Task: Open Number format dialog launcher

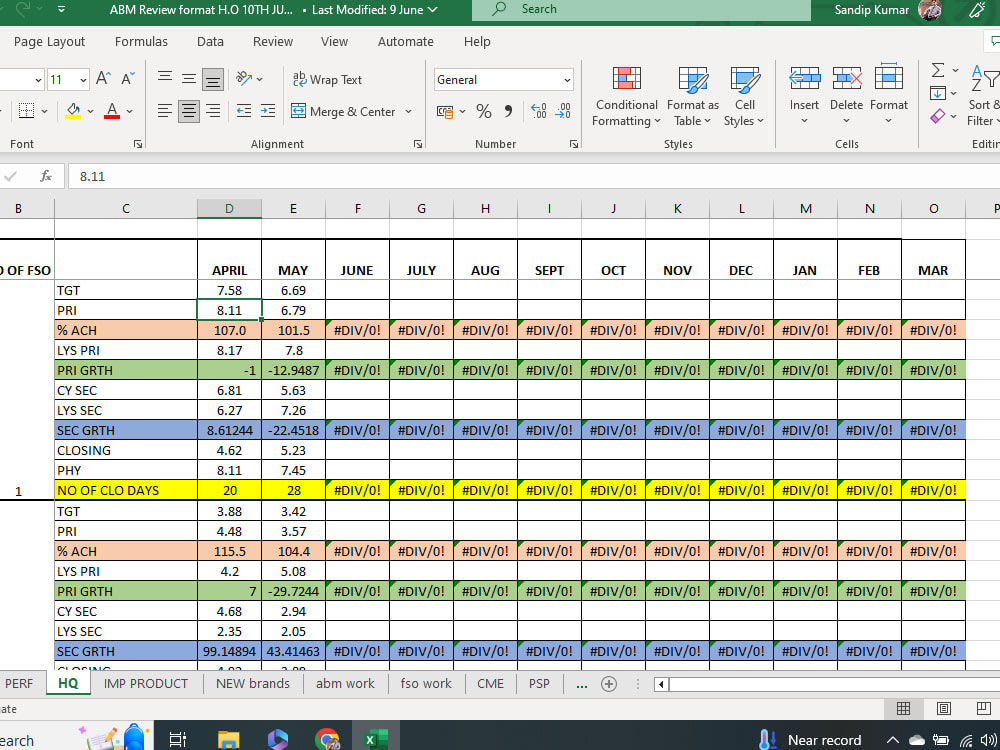Action: (x=573, y=144)
